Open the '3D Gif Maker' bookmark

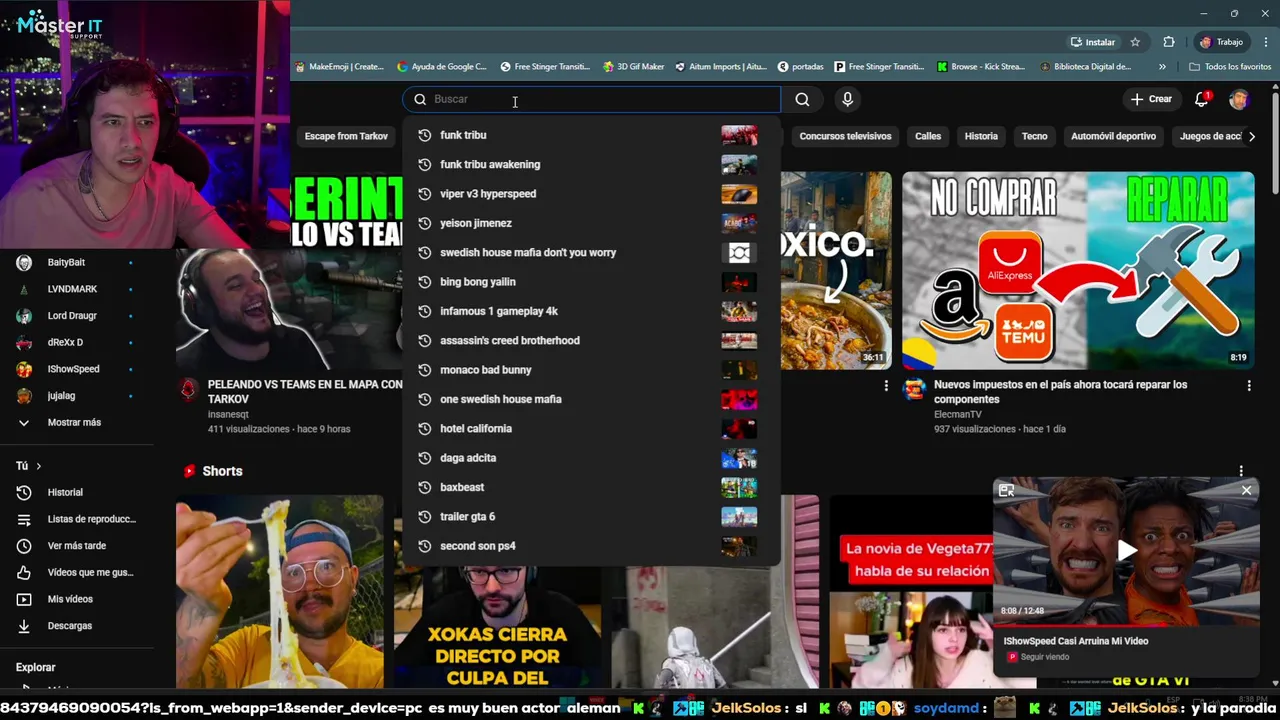click(634, 67)
